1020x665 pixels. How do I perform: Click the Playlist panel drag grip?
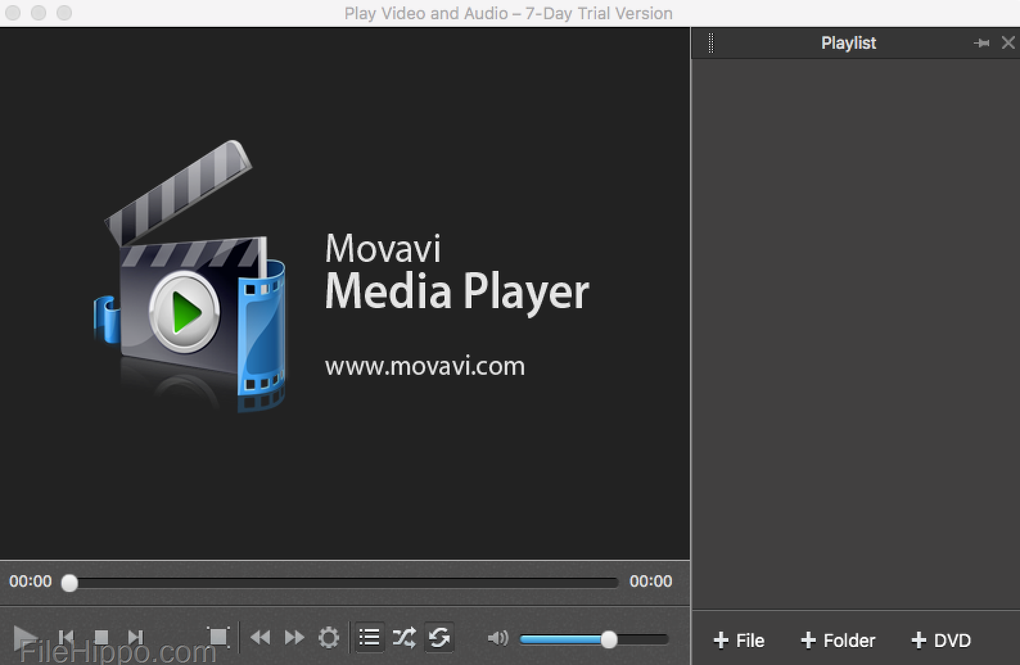click(710, 43)
